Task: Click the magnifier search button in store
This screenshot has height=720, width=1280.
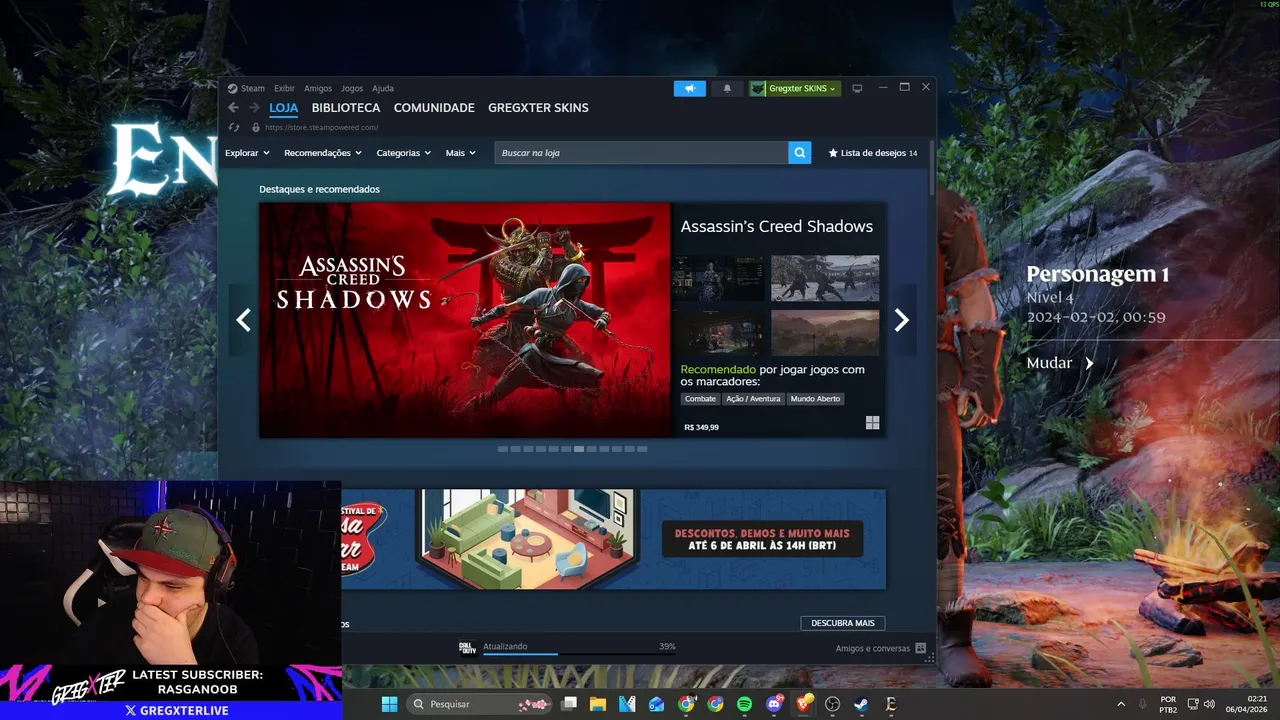Action: click(799, 153)
